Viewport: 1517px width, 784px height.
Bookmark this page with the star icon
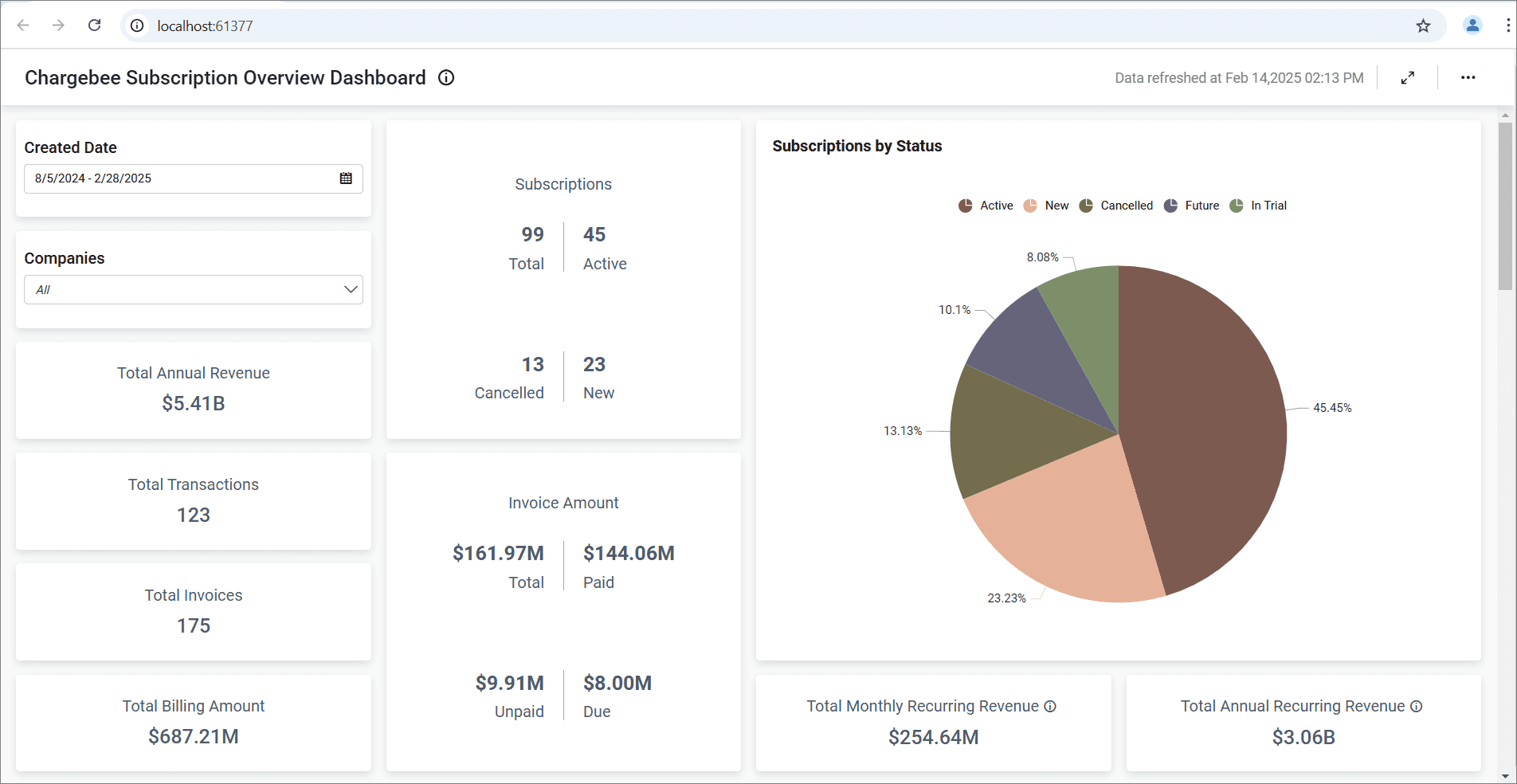tap(1423, 26)
